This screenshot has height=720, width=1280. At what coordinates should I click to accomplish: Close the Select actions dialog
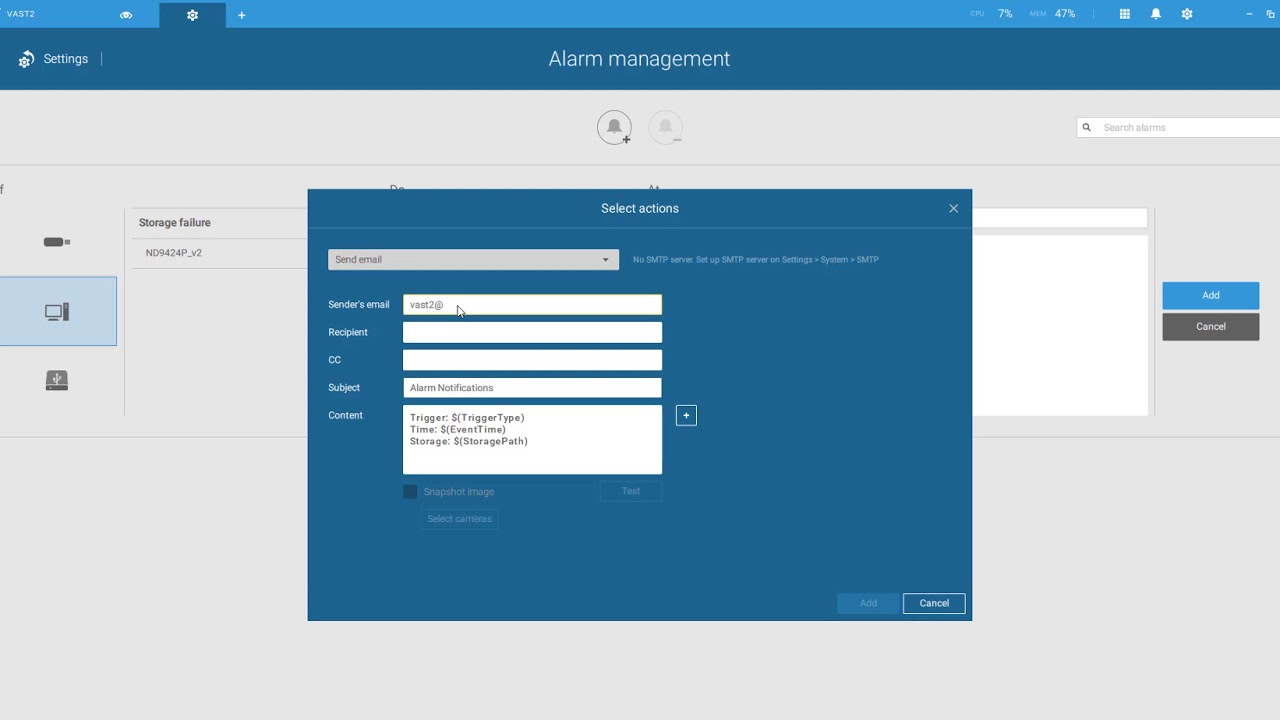tap(953, 208)
